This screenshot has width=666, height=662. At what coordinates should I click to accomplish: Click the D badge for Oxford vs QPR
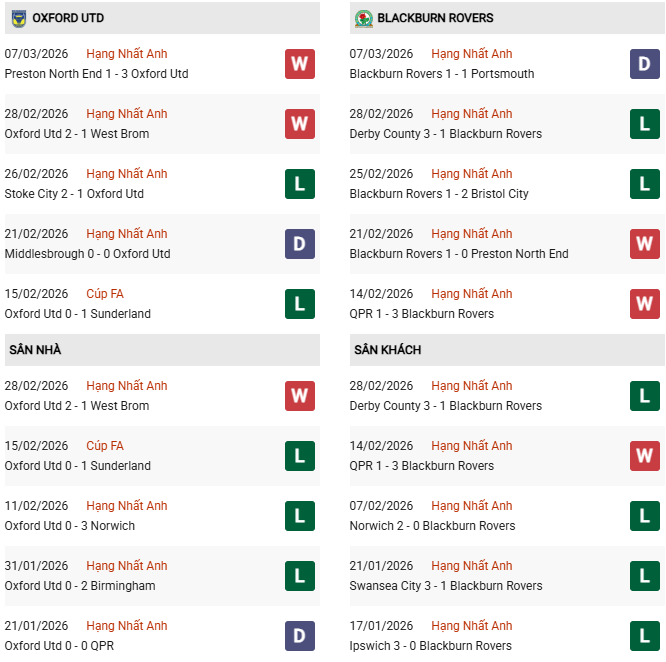pos(299,636)
